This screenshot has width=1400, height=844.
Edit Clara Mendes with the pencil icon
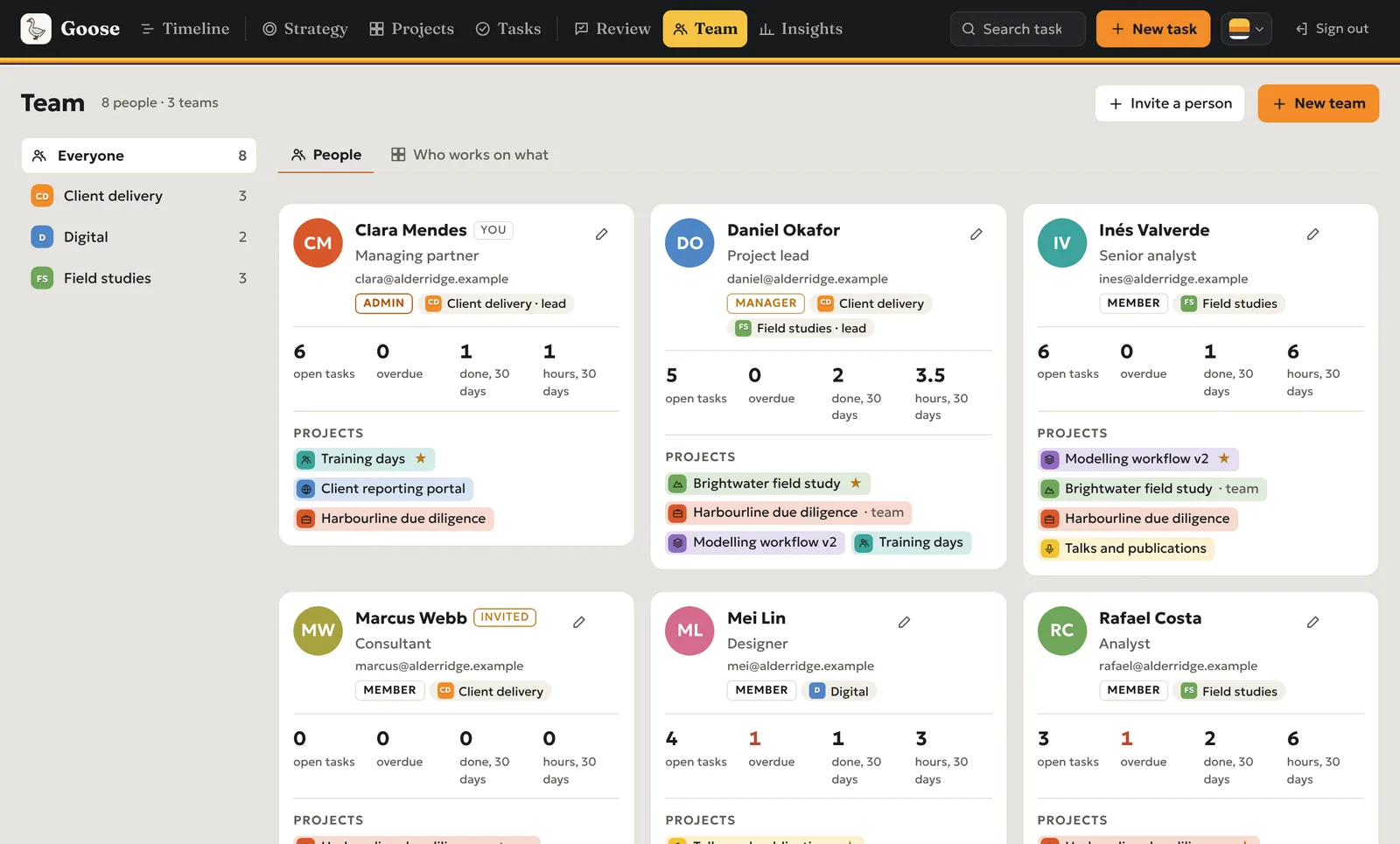point(602,234)
